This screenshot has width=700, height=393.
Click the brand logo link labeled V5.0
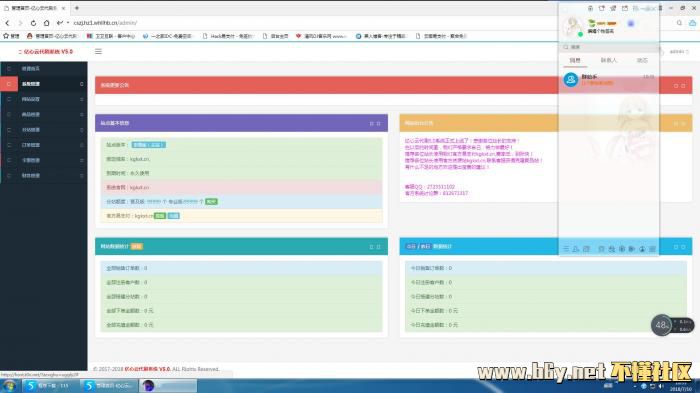tap(45, 52)
